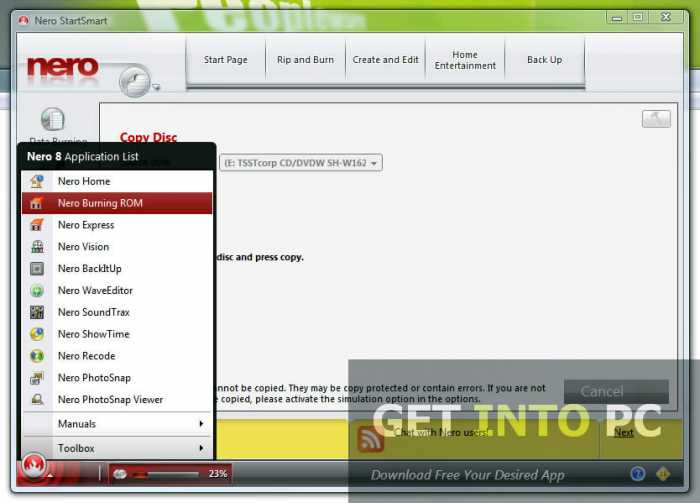Click the Nero BackItUp icon
Screen dimensions: 700x503
coord(37,268)
